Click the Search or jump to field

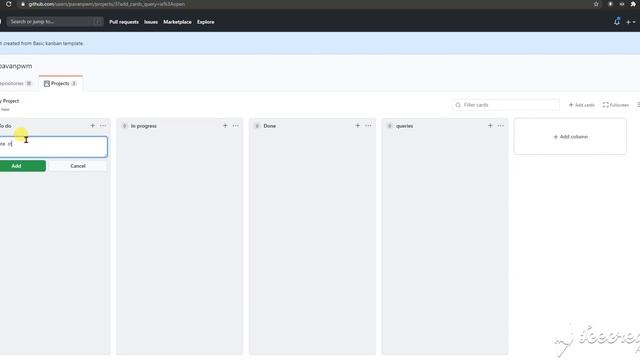point(55,22)
